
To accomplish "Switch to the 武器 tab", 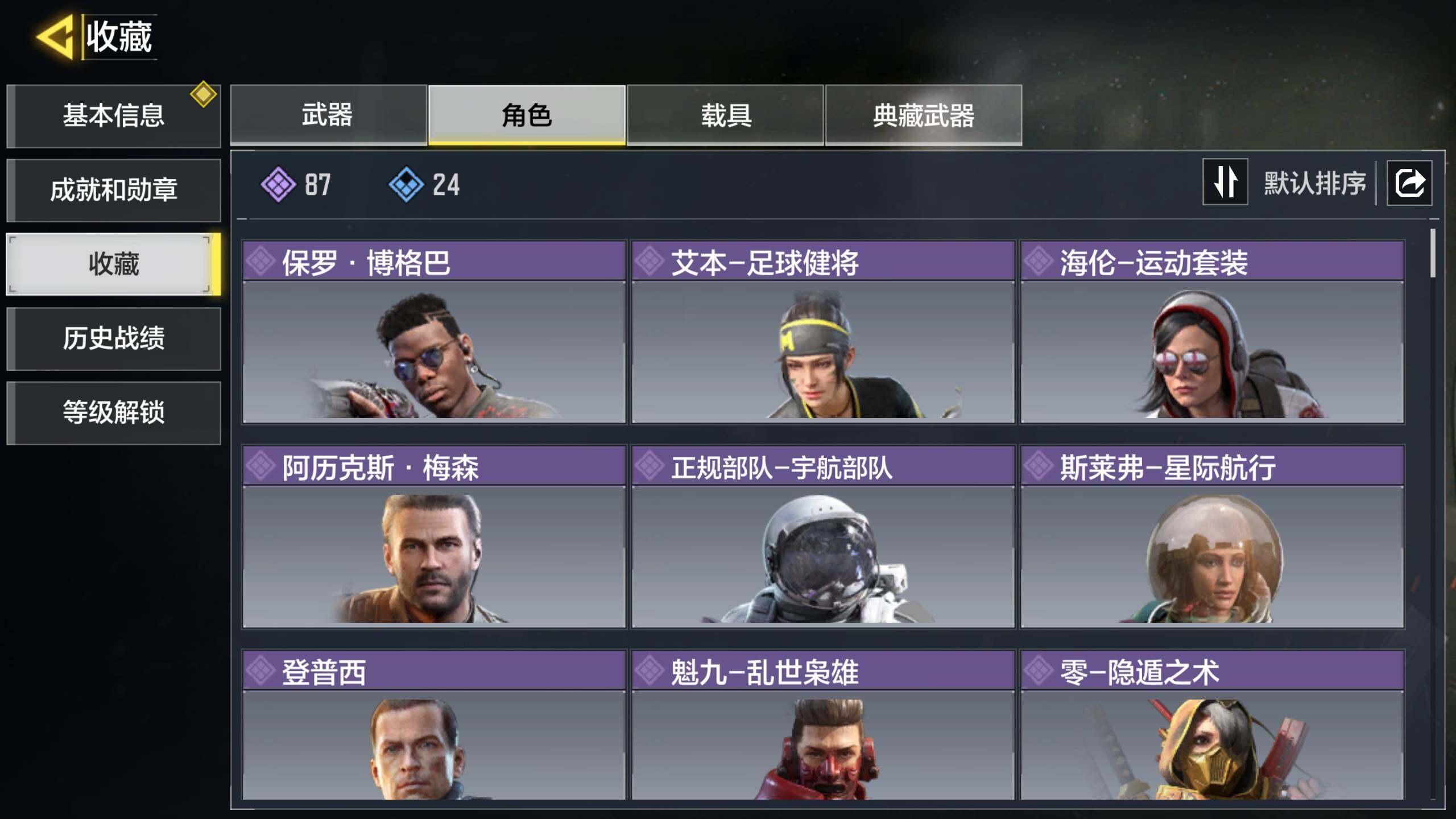I will [x=328, y=115].
